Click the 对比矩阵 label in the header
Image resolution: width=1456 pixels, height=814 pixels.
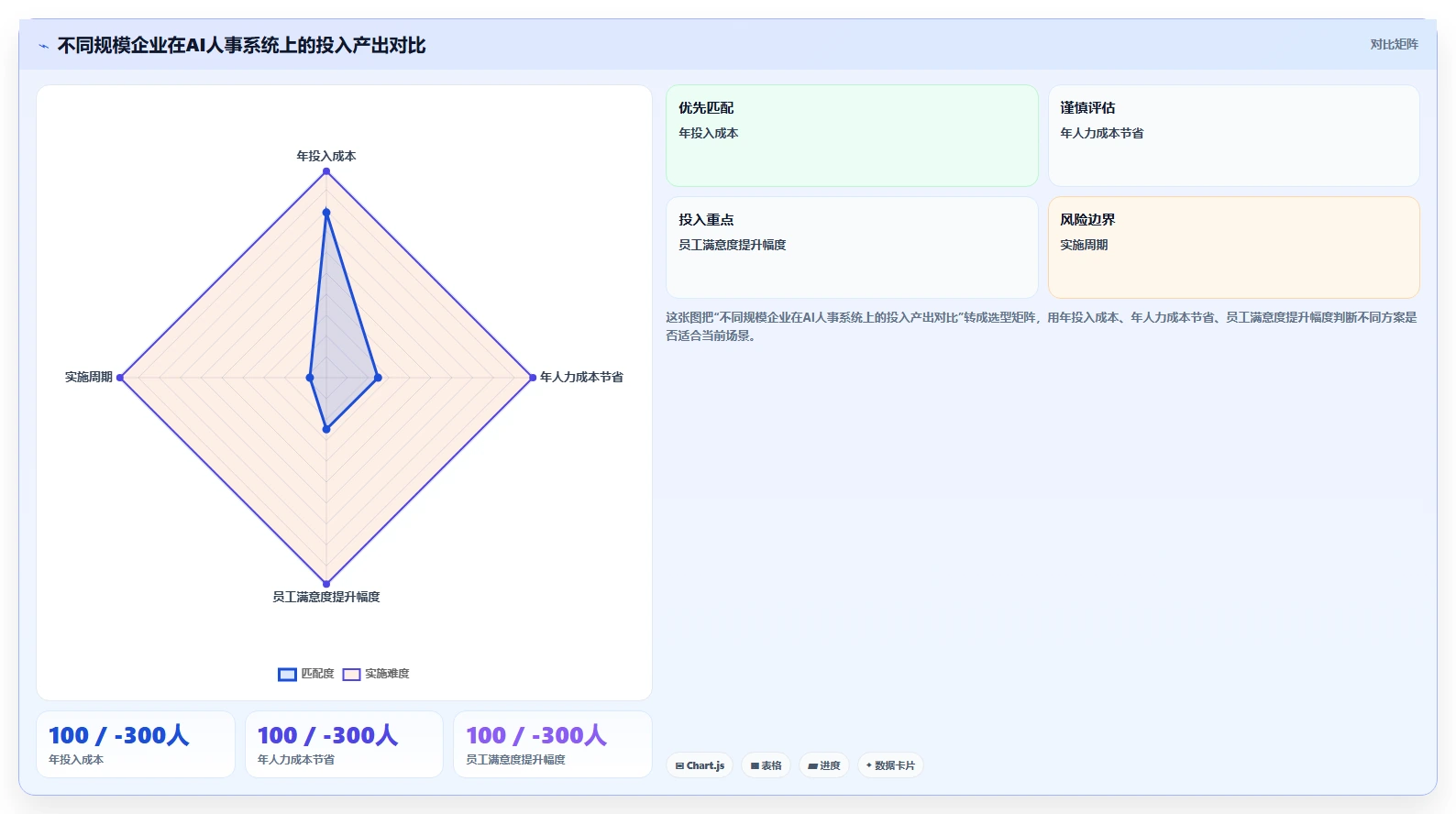(1394, 44)
